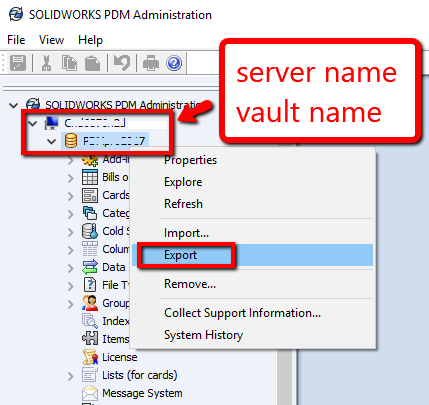The width and height of the screenshot is (429, 405).
Task: Click the Add-ins gears icon
Action: (90, 159)
